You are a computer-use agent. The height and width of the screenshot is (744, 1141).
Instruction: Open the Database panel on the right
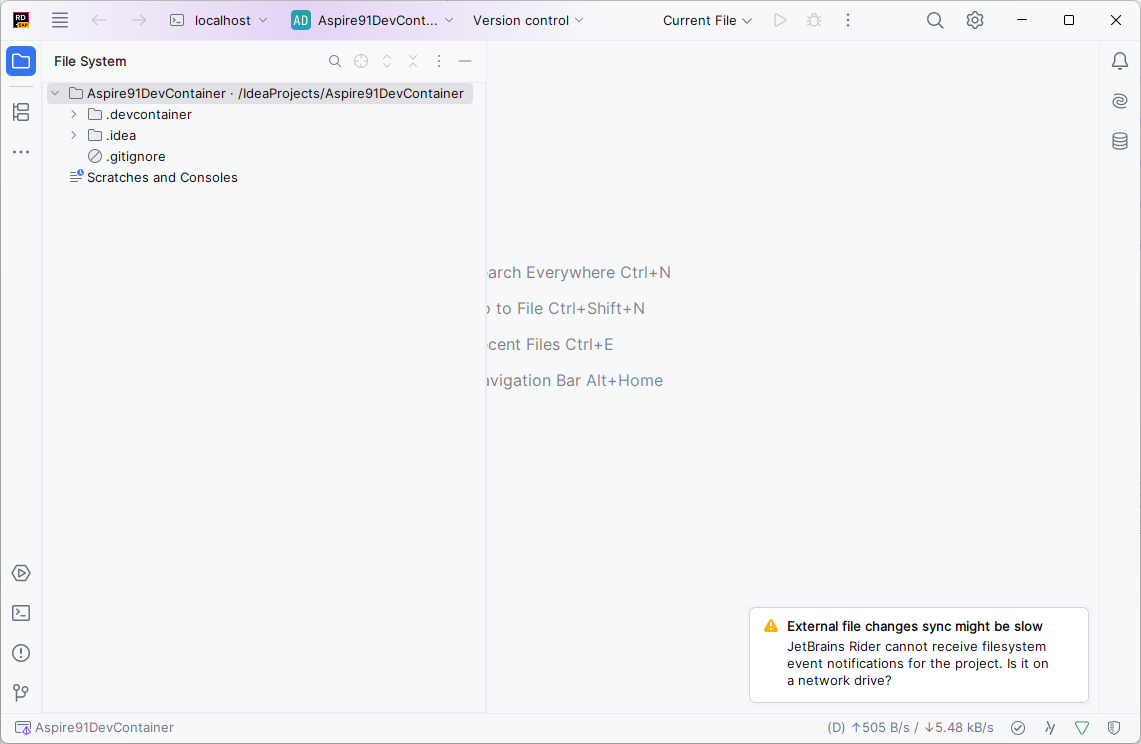(x=1119, y=141)
